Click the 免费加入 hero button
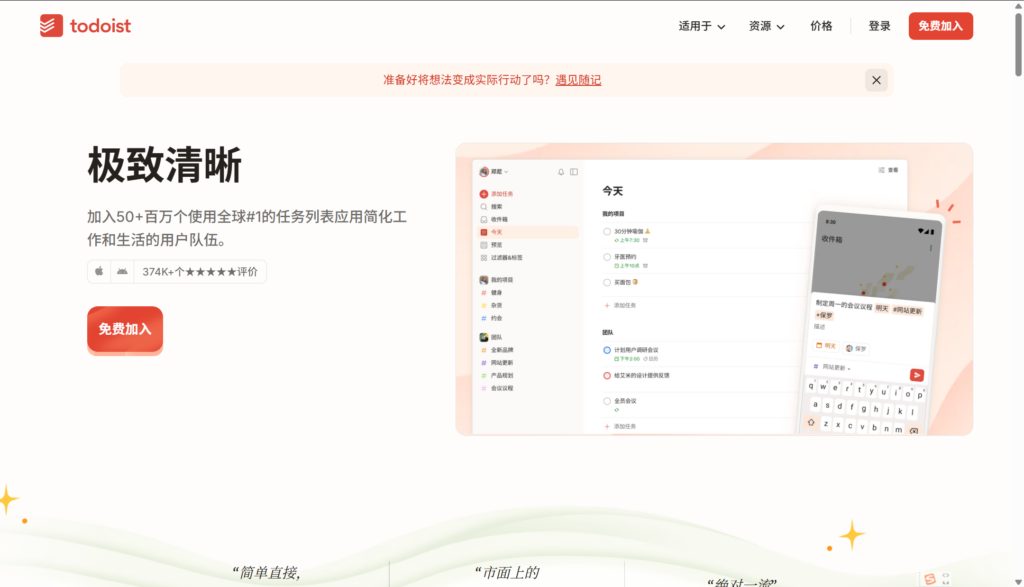The height and width of the screenshot is (587, 1024). coord(124,330)
